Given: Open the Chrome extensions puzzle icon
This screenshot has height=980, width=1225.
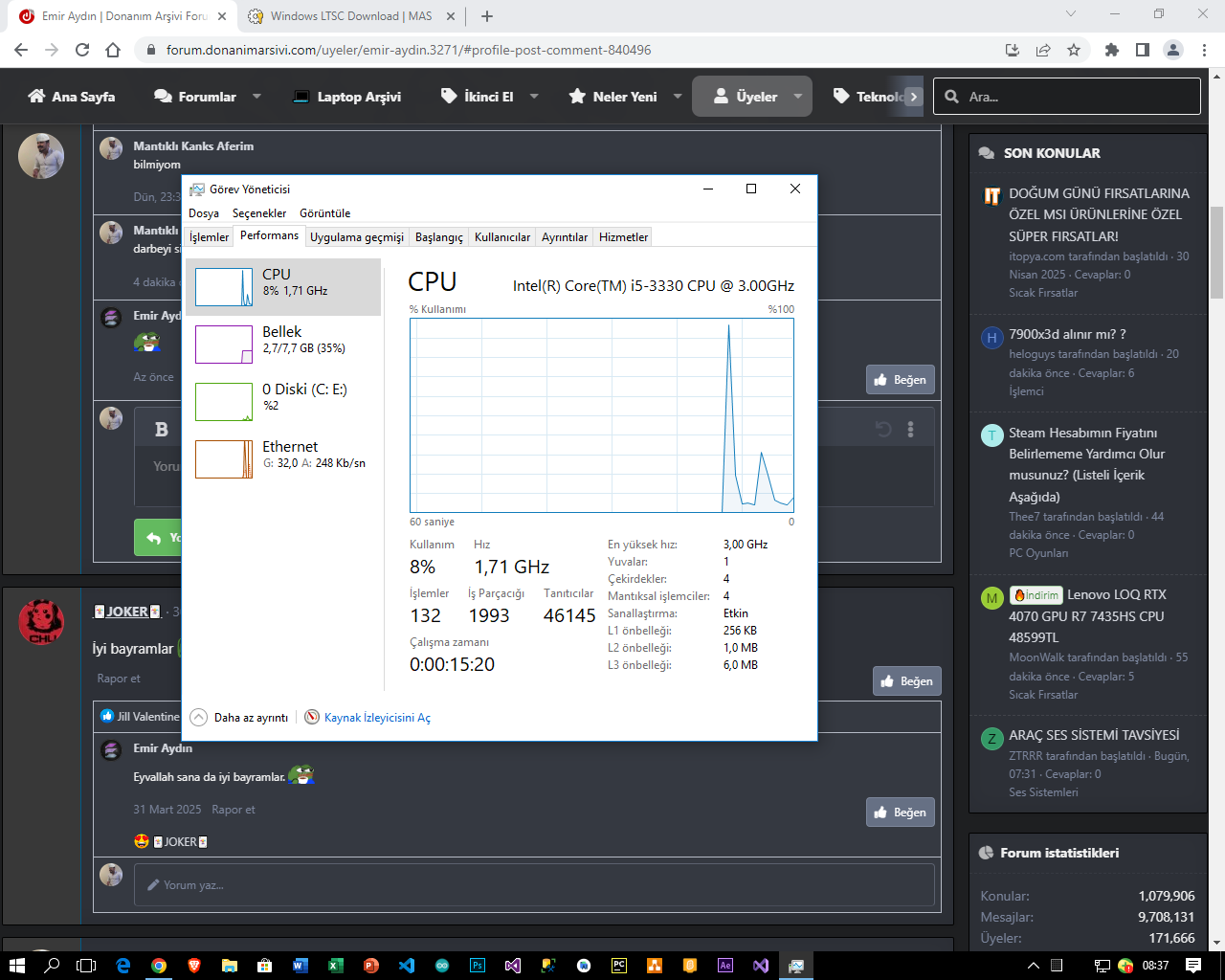Looking at the screenshot, I should point(1111,50).
